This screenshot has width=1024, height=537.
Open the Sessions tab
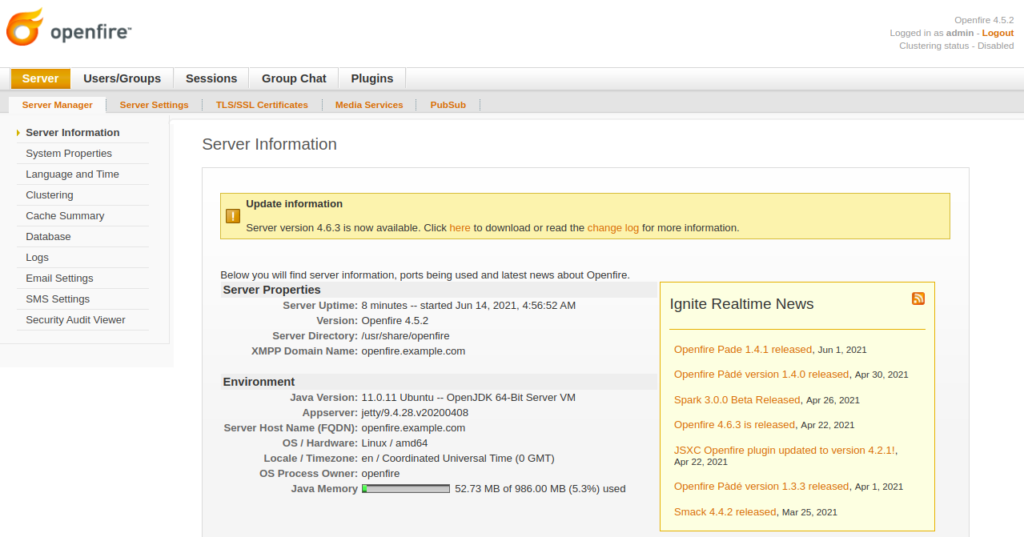pyautogui.click(x=211, y=78)
